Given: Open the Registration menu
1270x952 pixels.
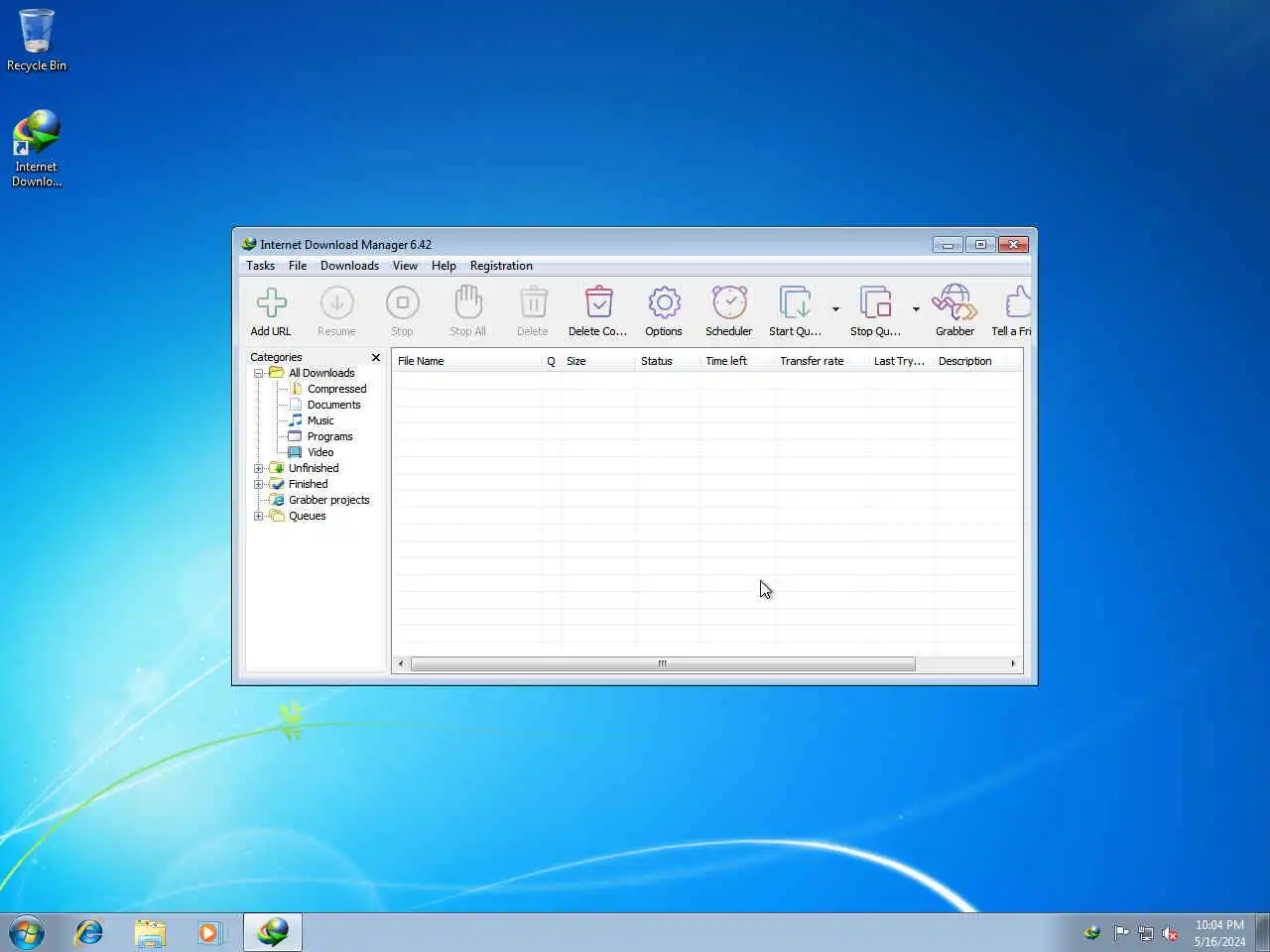Looking at the screenshot, I should click(x=501, y=266).
